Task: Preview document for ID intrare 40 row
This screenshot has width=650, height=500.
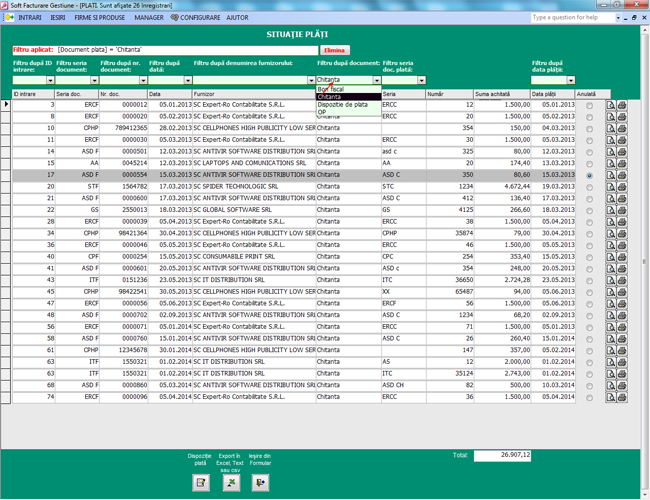Action: [x=611, y=257]
